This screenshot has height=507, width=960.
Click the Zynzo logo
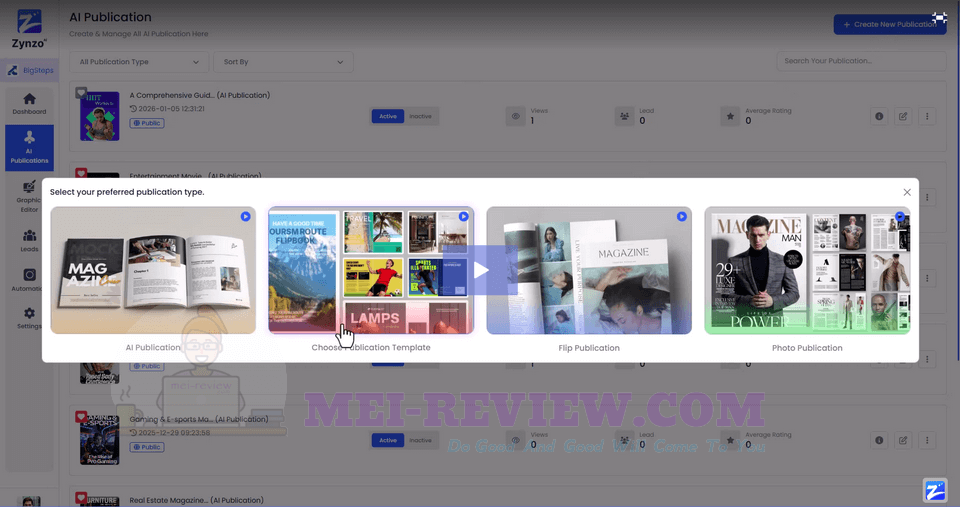pyautogui.click(x=29, y=28)
